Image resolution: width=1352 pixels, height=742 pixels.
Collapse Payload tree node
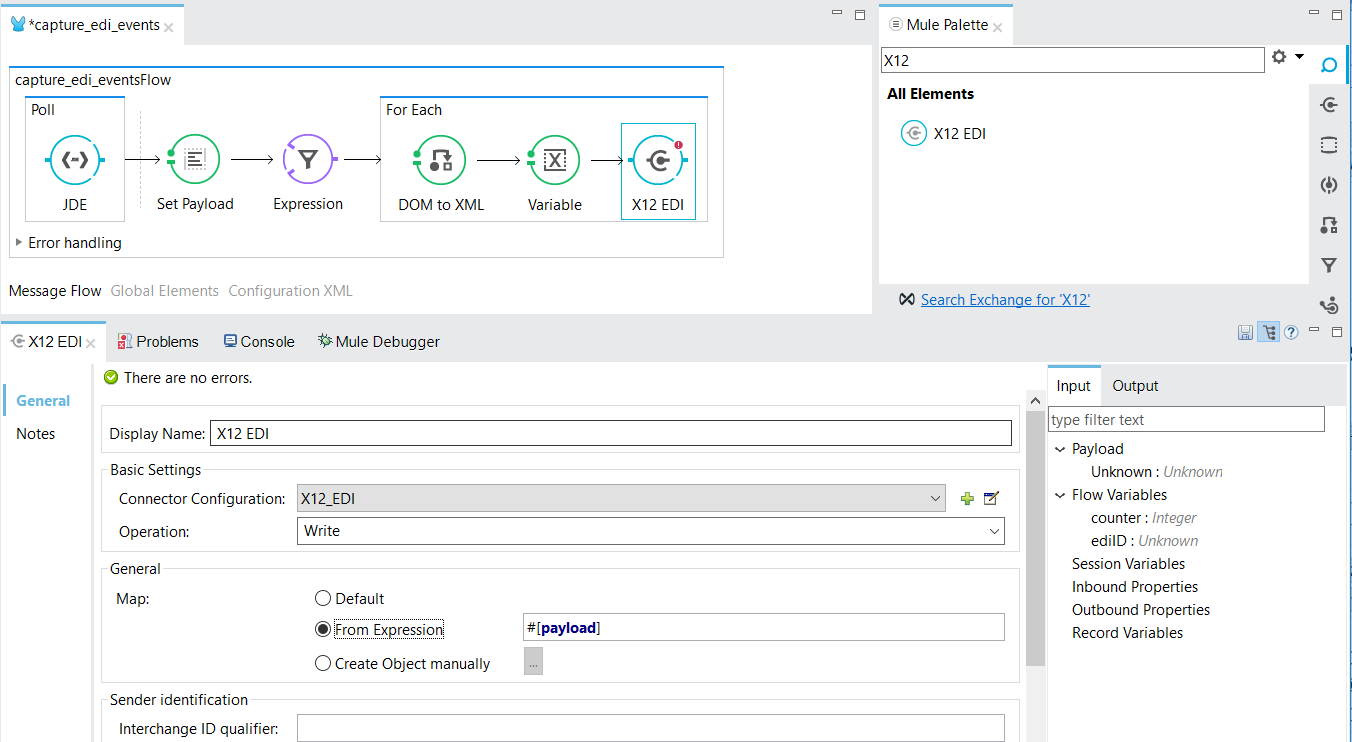pyautogui.click(x=1060, y=450)
